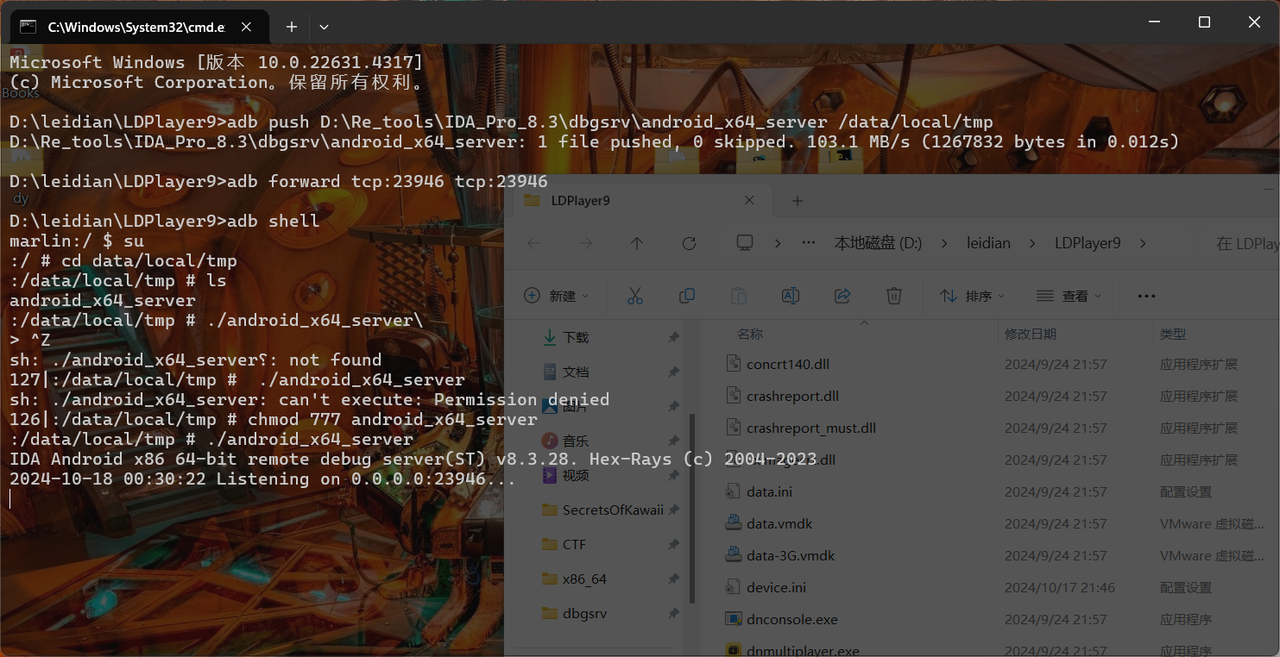Select the dnconsole.exe file
This screenshot has width=1280, height=657.
pyautogui.click(x=791, y=619)
